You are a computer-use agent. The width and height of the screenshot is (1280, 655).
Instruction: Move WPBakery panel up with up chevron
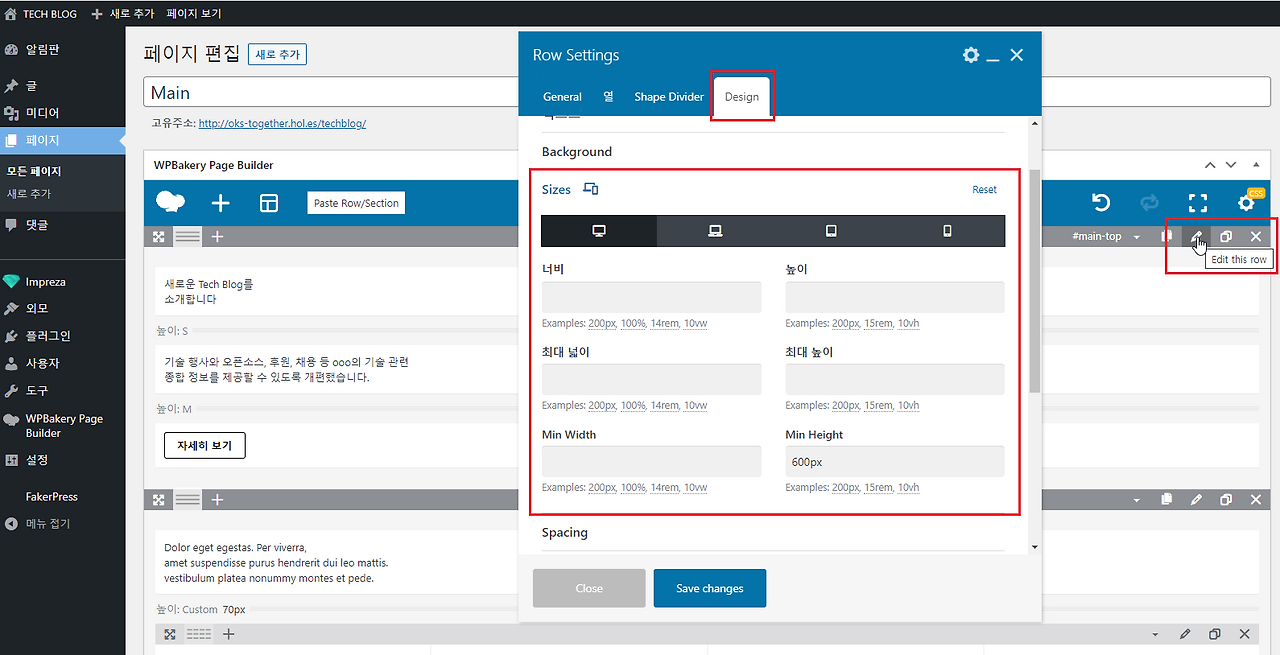1210,165
